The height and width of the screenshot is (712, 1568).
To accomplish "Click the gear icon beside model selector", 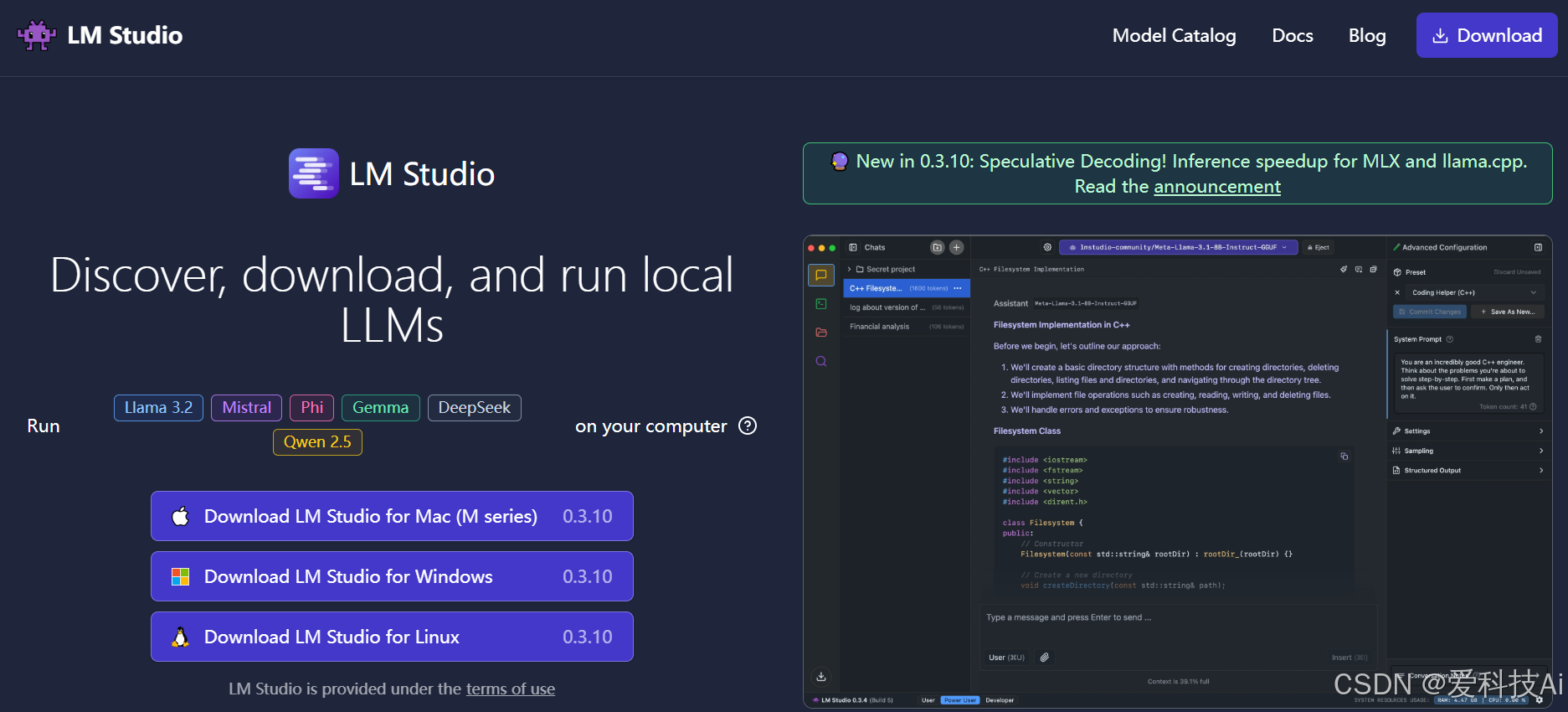I will 1047,247.
